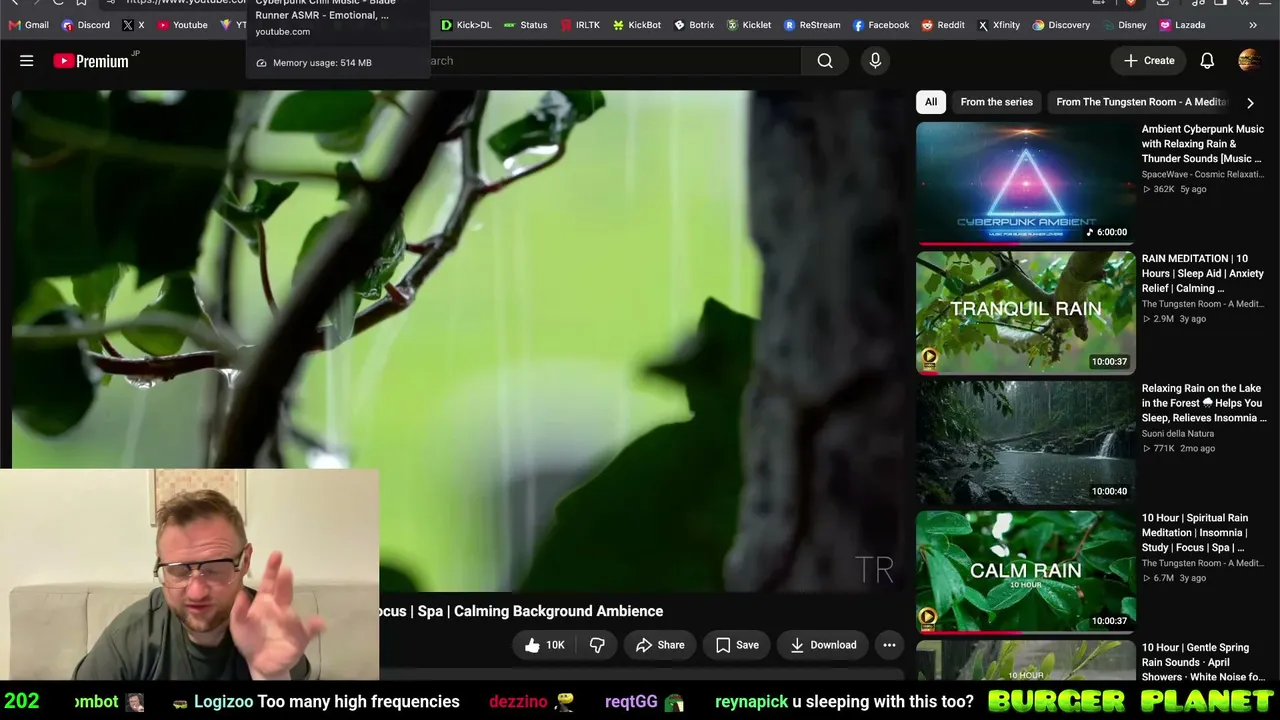Click the 'Memory usage: 514 MB' text
Viewport: 1280px width, 720px height.
coord(322,63)
